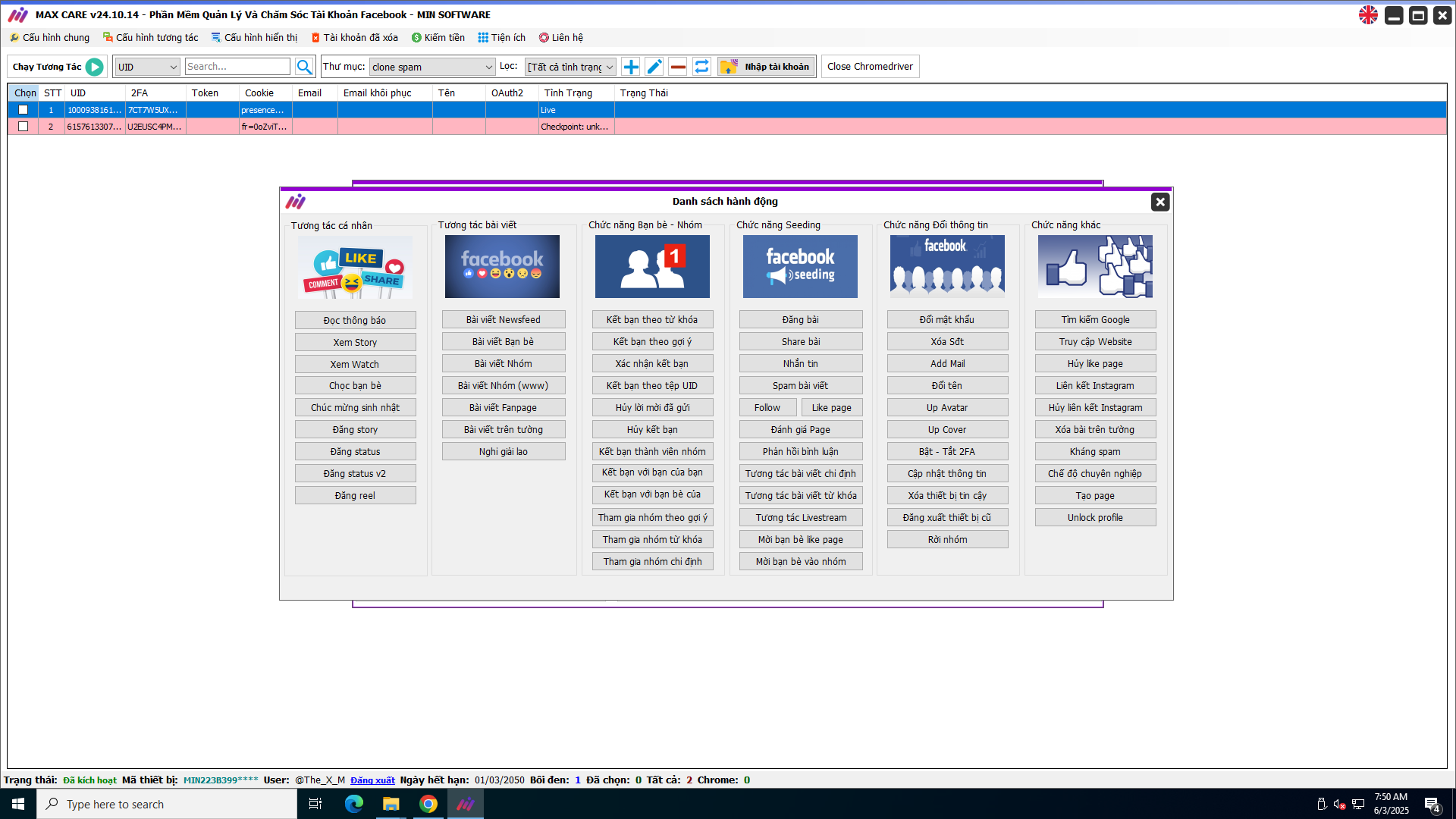Screen dimensions: 1456x819
Task: Open the Tài khoản đã xóa menu
Action: [354, 37]
